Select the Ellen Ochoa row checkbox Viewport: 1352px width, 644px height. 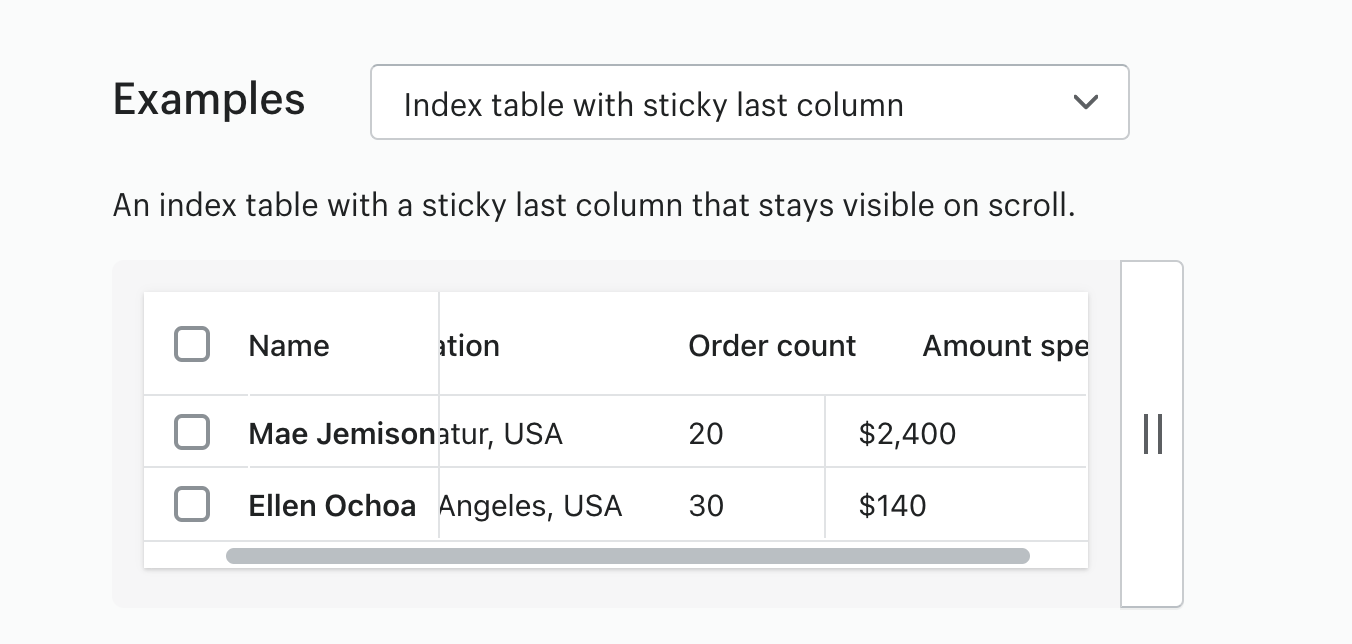192,505
